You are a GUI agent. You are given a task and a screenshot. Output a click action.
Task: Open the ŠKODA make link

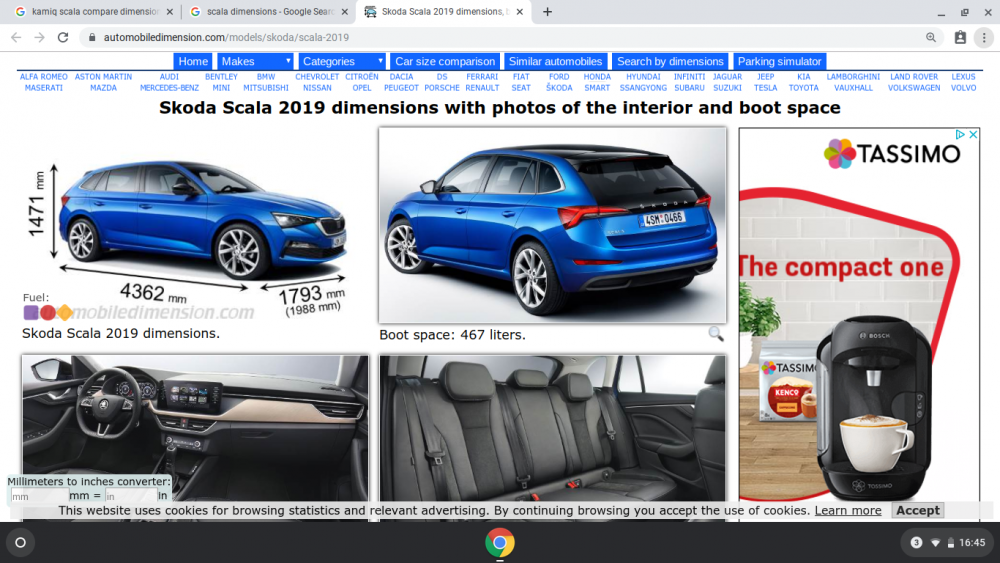coord(559,88)
